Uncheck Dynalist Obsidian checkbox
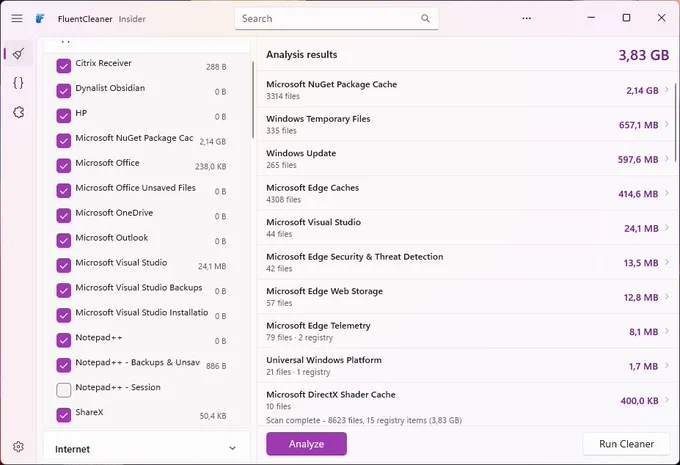The width and height of the screenshot is (680, 465). (x=64, y=91)
